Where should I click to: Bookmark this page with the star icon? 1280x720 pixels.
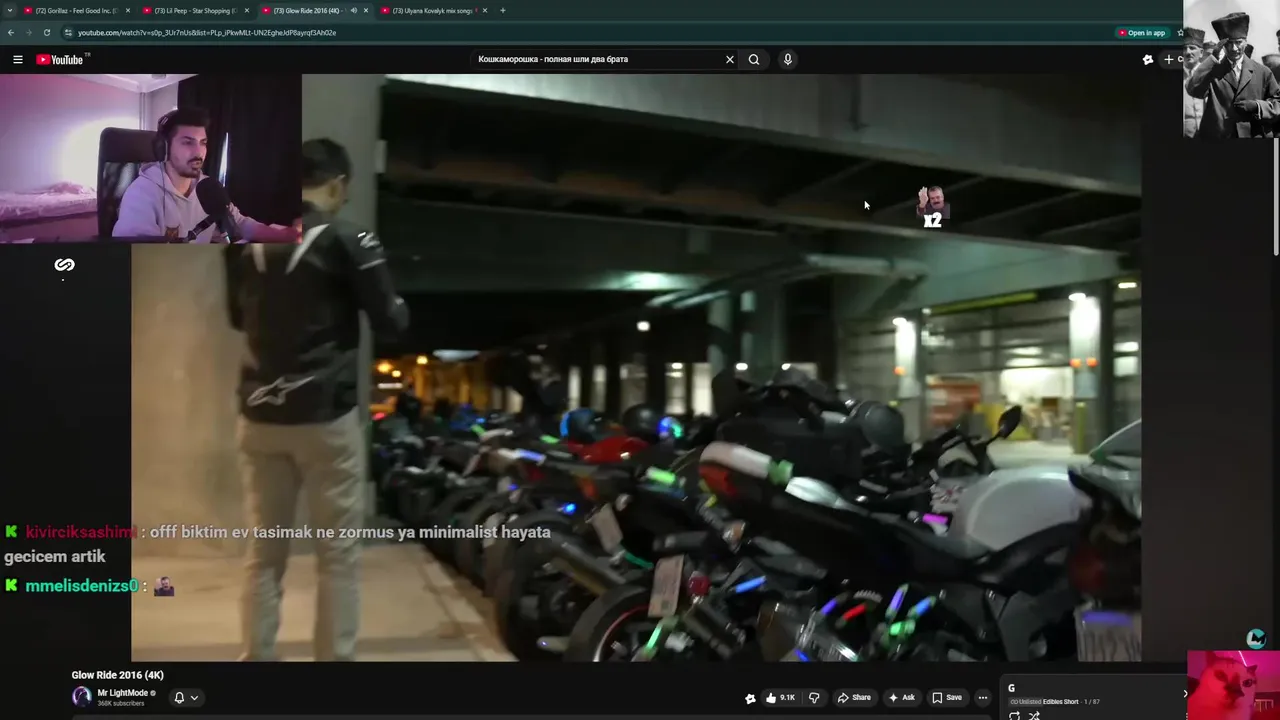click(x=1180, y=33)
